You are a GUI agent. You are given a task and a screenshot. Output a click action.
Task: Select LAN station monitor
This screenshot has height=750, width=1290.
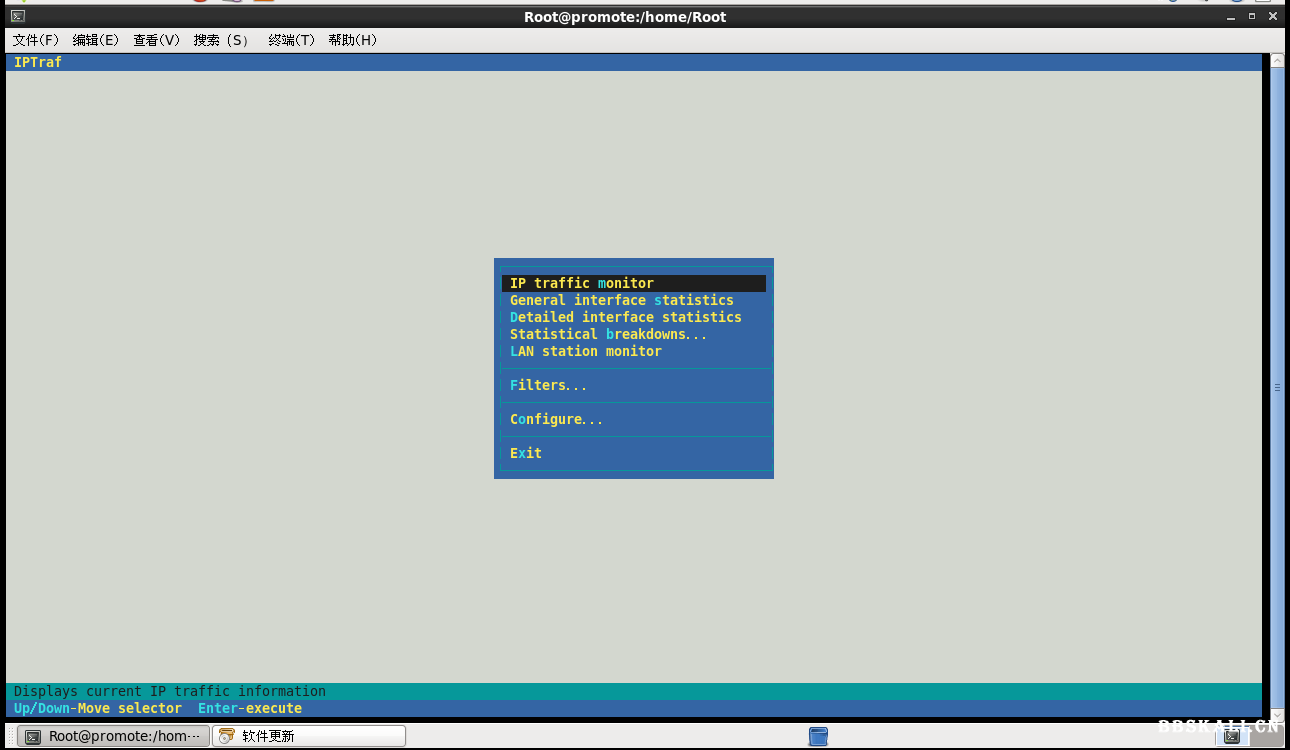585,351
